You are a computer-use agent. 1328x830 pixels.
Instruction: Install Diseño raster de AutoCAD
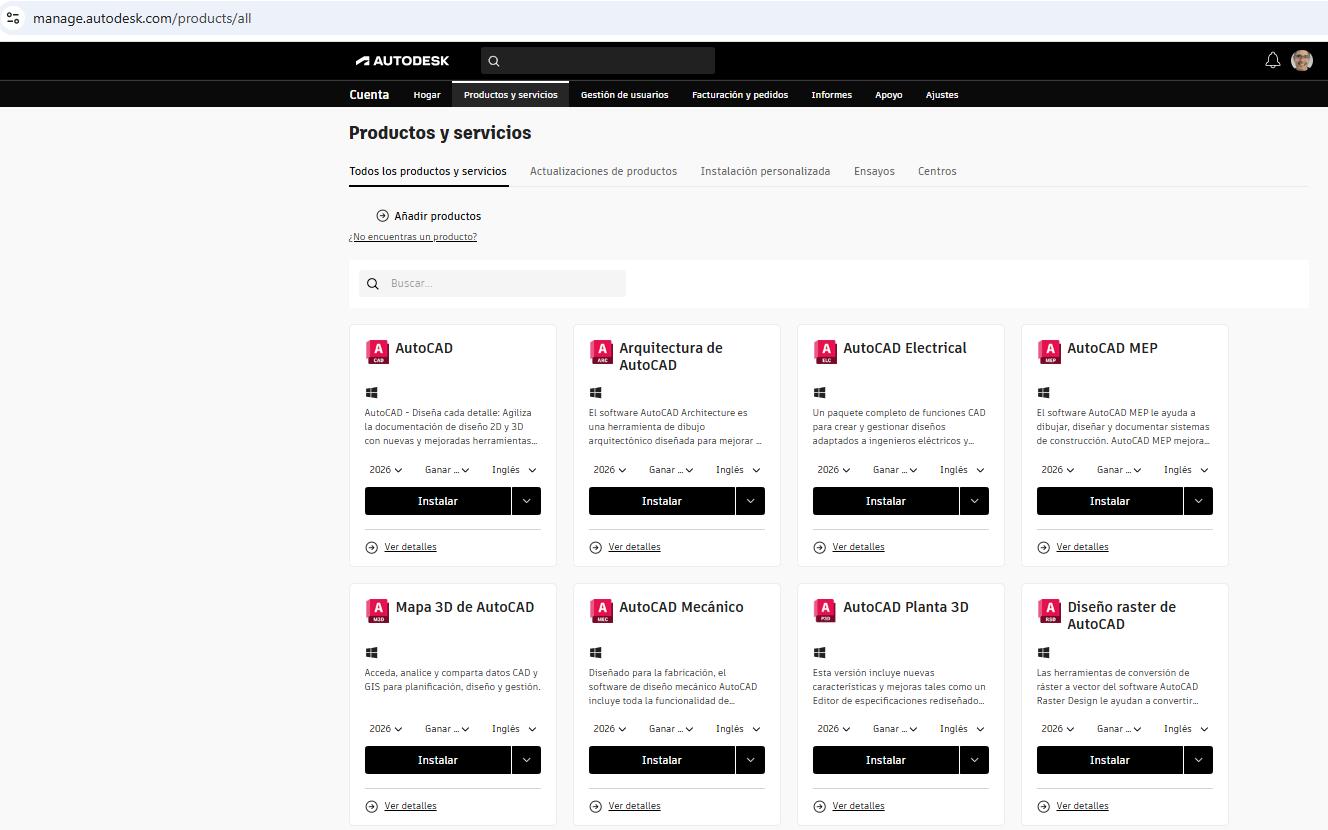click(1110, 760)
